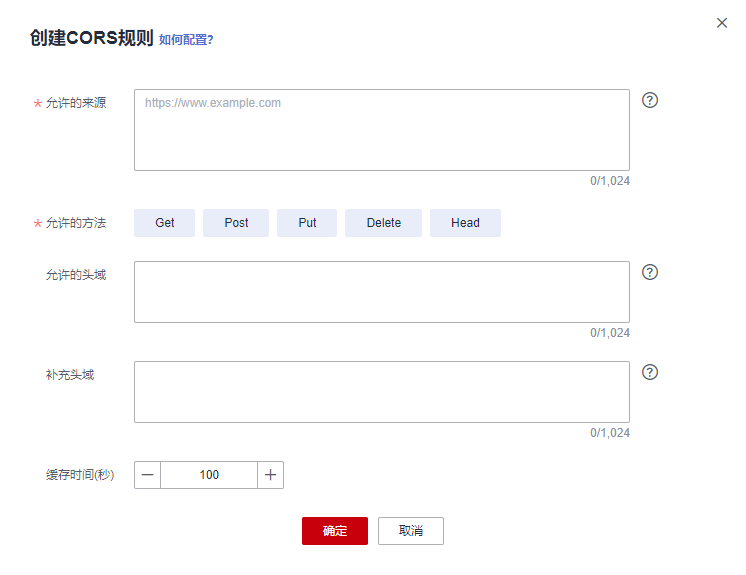Confirm with the red 确定 button
Screen dimensions: 746x575
tap(335, 531)
